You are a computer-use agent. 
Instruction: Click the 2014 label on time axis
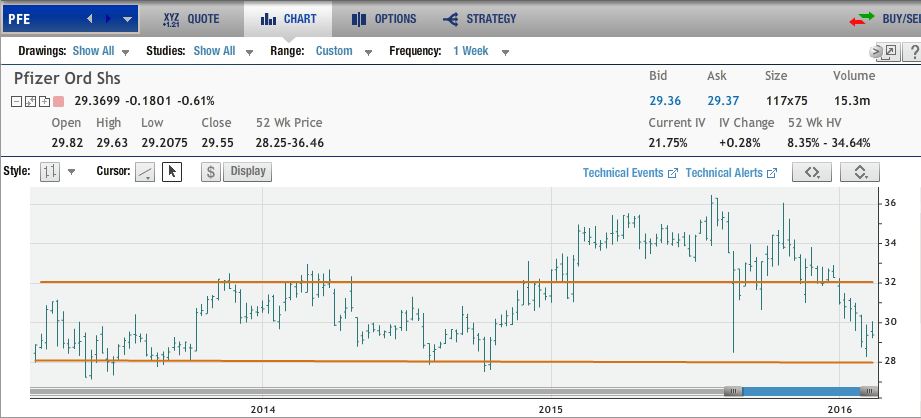tap(263, 409)
